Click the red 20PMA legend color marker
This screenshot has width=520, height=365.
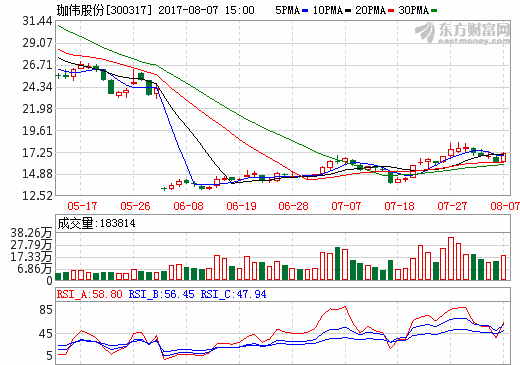(391, 11)
